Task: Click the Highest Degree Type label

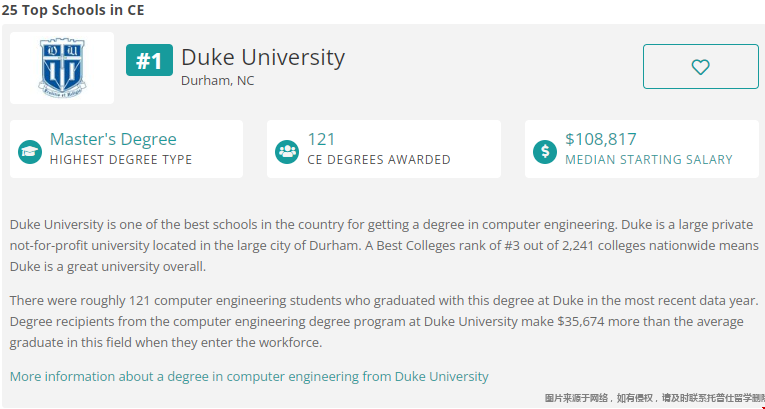Action: [120, 159]
